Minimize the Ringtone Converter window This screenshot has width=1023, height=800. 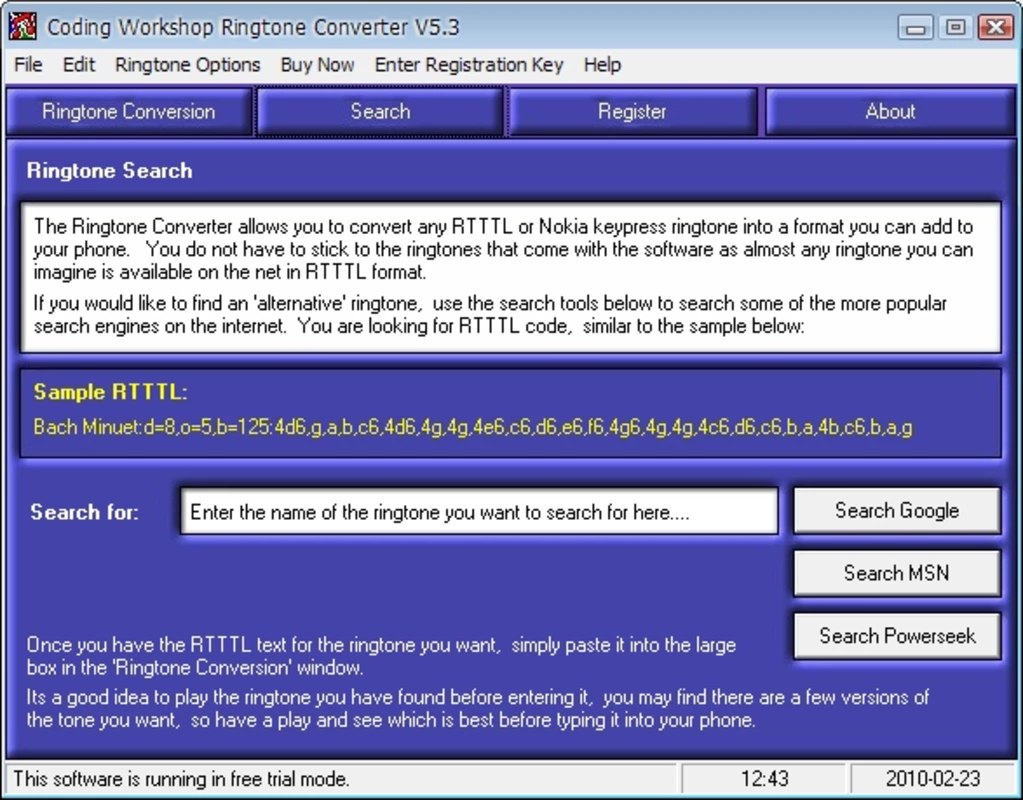[915, 27]
